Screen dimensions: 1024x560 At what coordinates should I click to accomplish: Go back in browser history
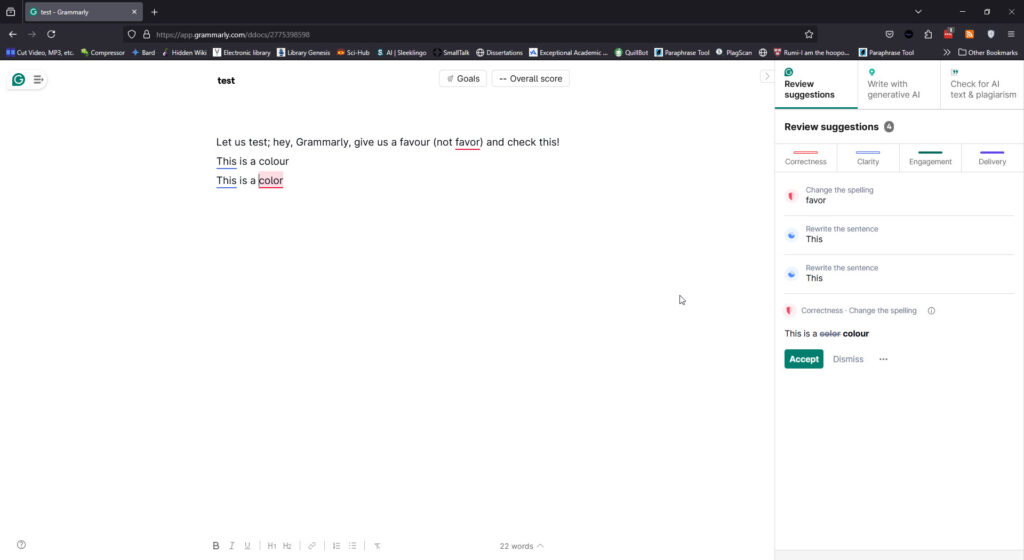pyautogui.click(x=12, y=34)
